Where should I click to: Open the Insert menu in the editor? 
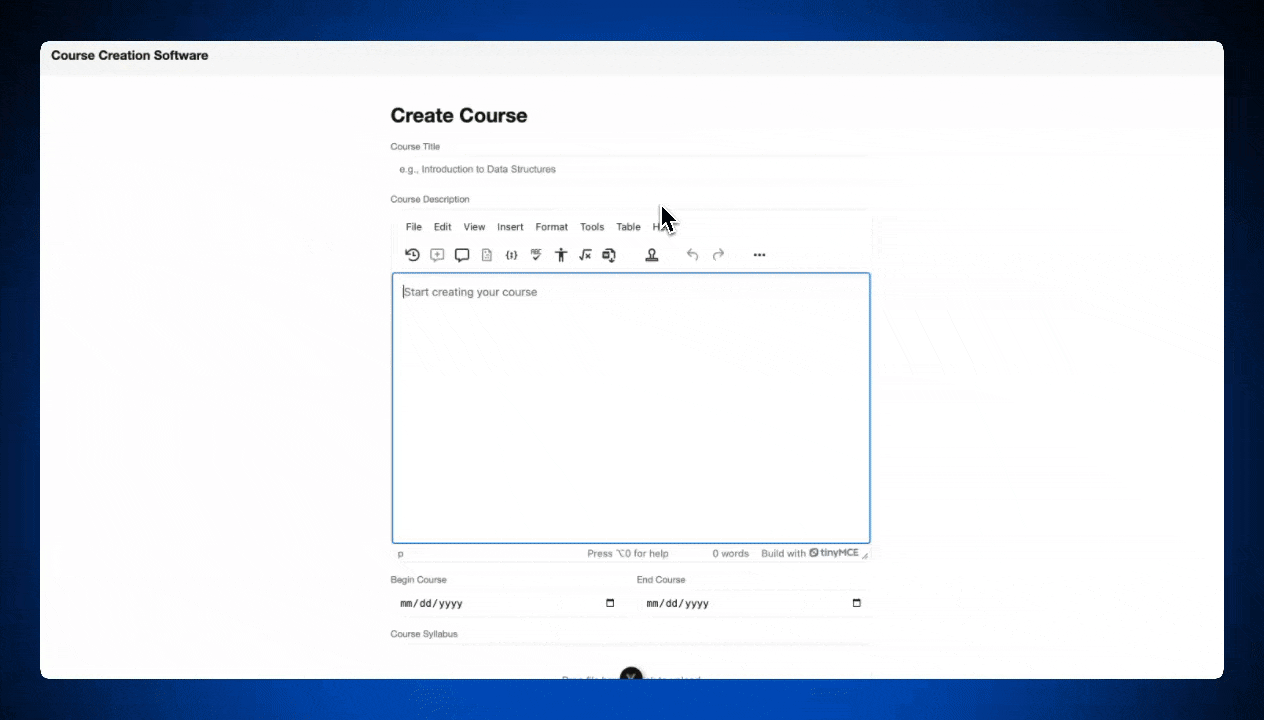click(x=510, y=226)
